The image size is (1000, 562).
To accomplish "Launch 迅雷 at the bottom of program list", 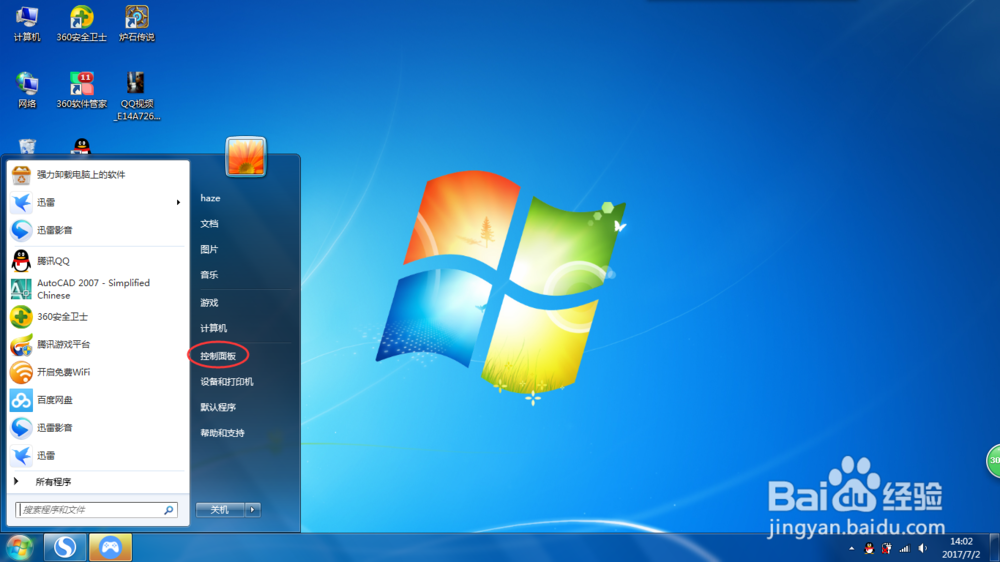I will (98, 455).
